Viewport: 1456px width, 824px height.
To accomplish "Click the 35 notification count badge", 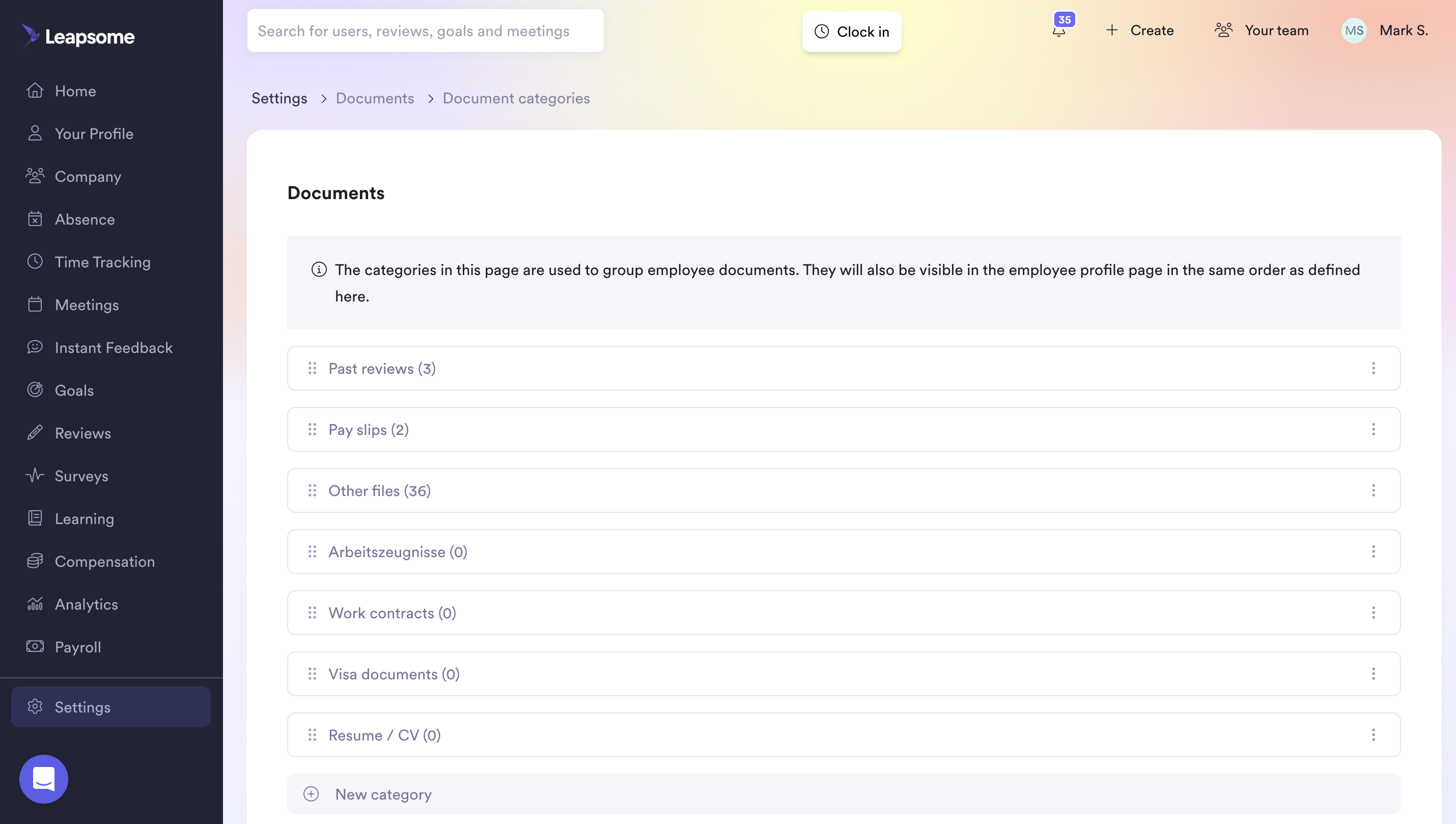I will coord(1065,19).
